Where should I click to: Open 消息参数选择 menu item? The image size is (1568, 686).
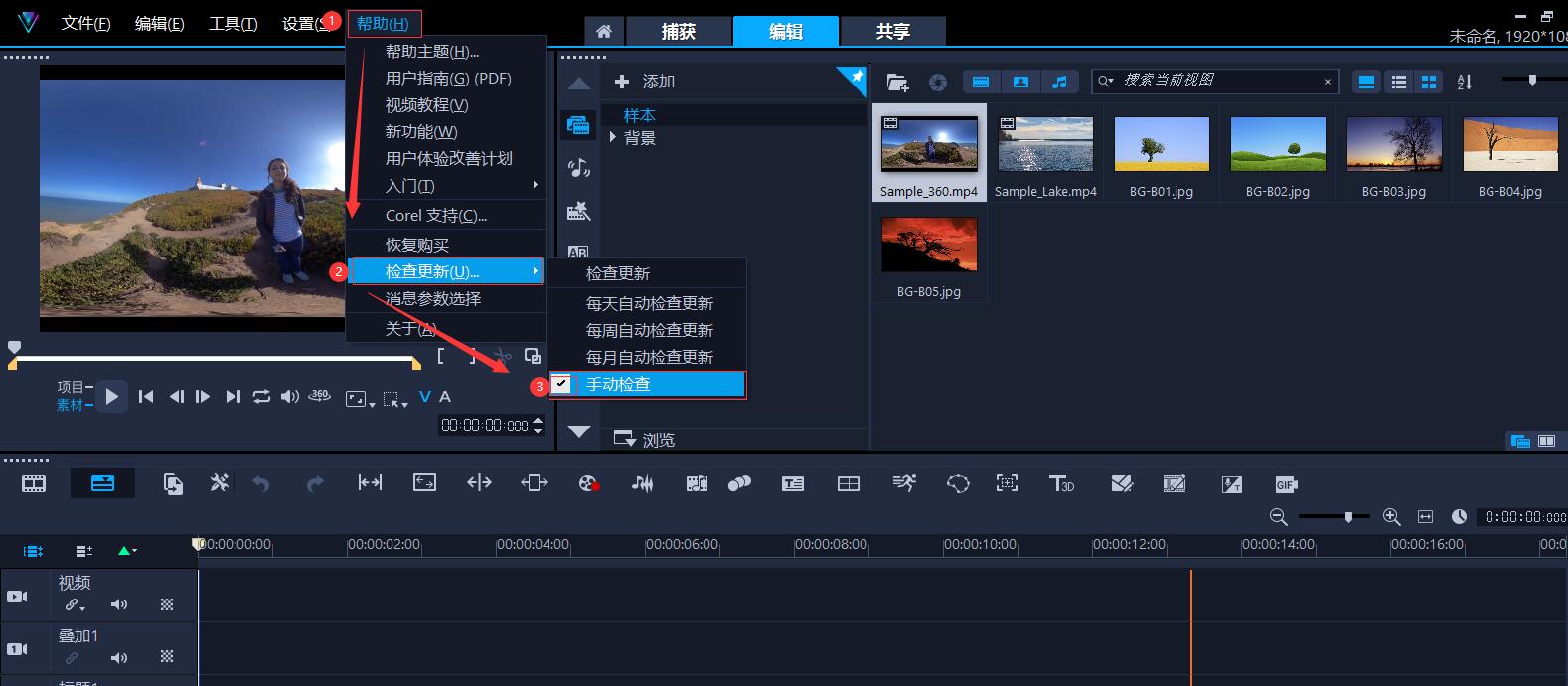point(445,298)
